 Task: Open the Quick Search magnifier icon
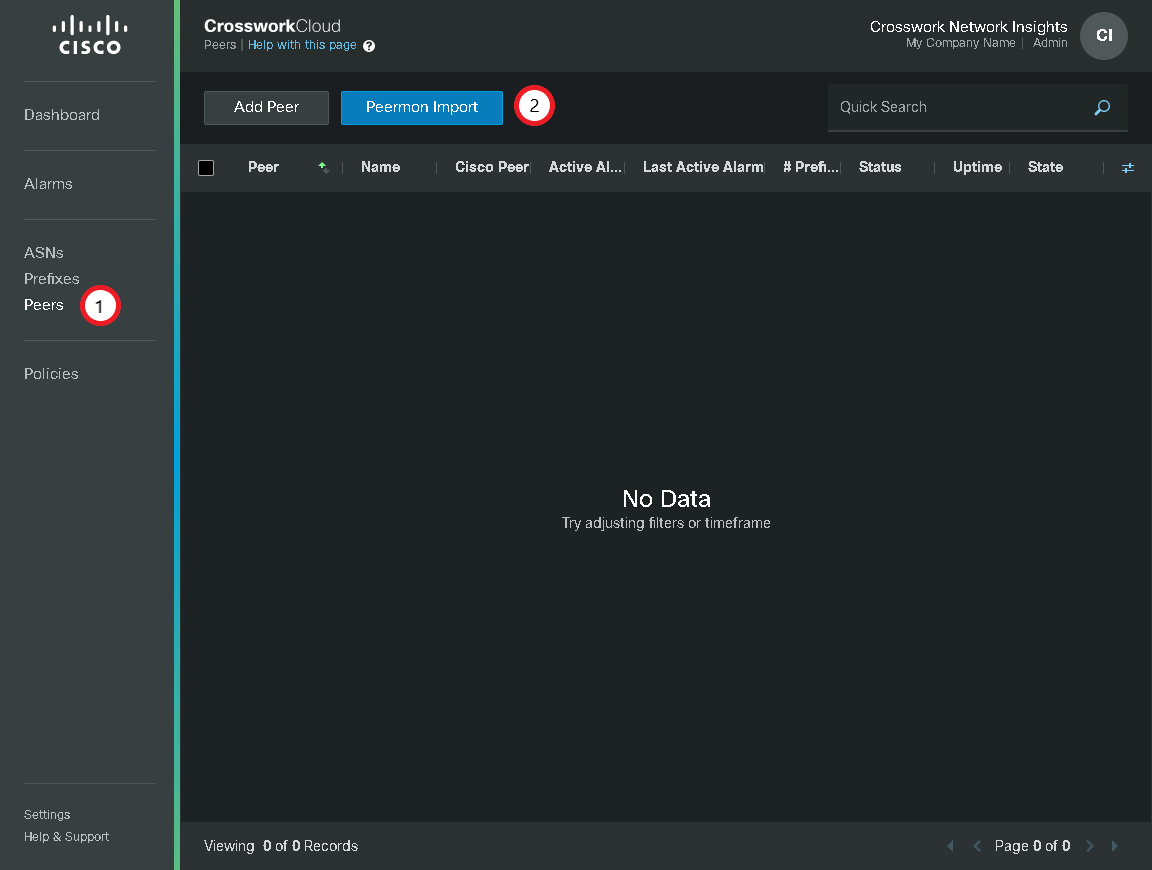point(1101,107)
